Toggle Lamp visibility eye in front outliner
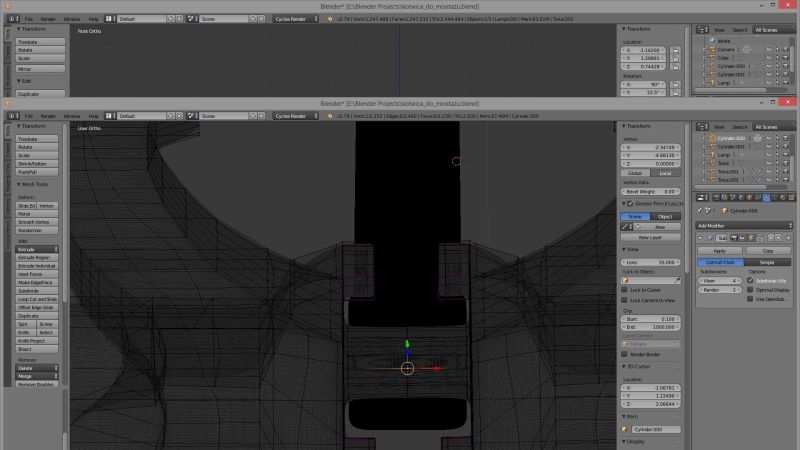The width and height of the screenshot is (800, 450). pos(769,155)
